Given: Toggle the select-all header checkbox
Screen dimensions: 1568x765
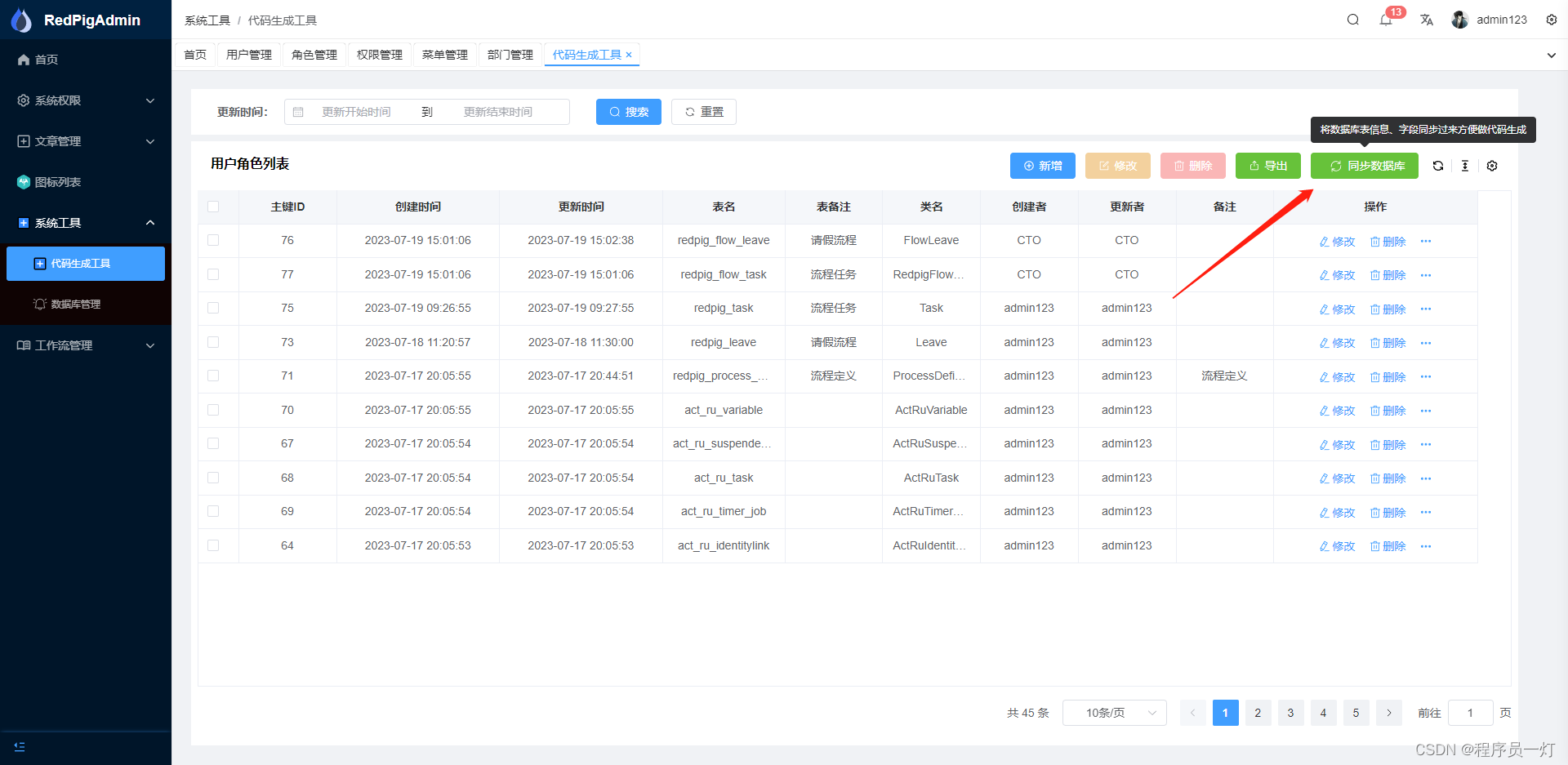Looking at the screenshot, I should point(213,207).
